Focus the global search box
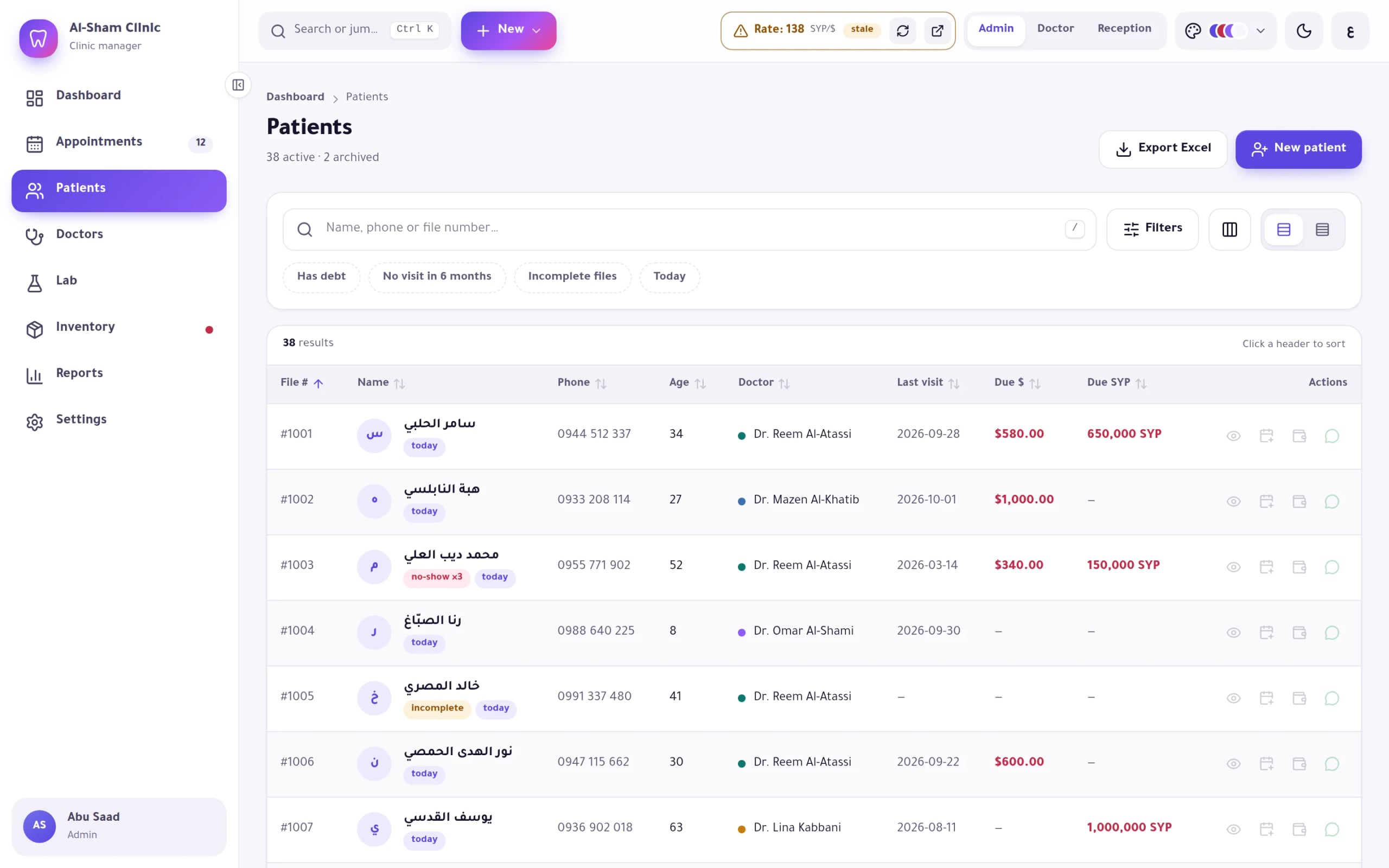This screenshot has height=868, width=1389. [354, 30]
